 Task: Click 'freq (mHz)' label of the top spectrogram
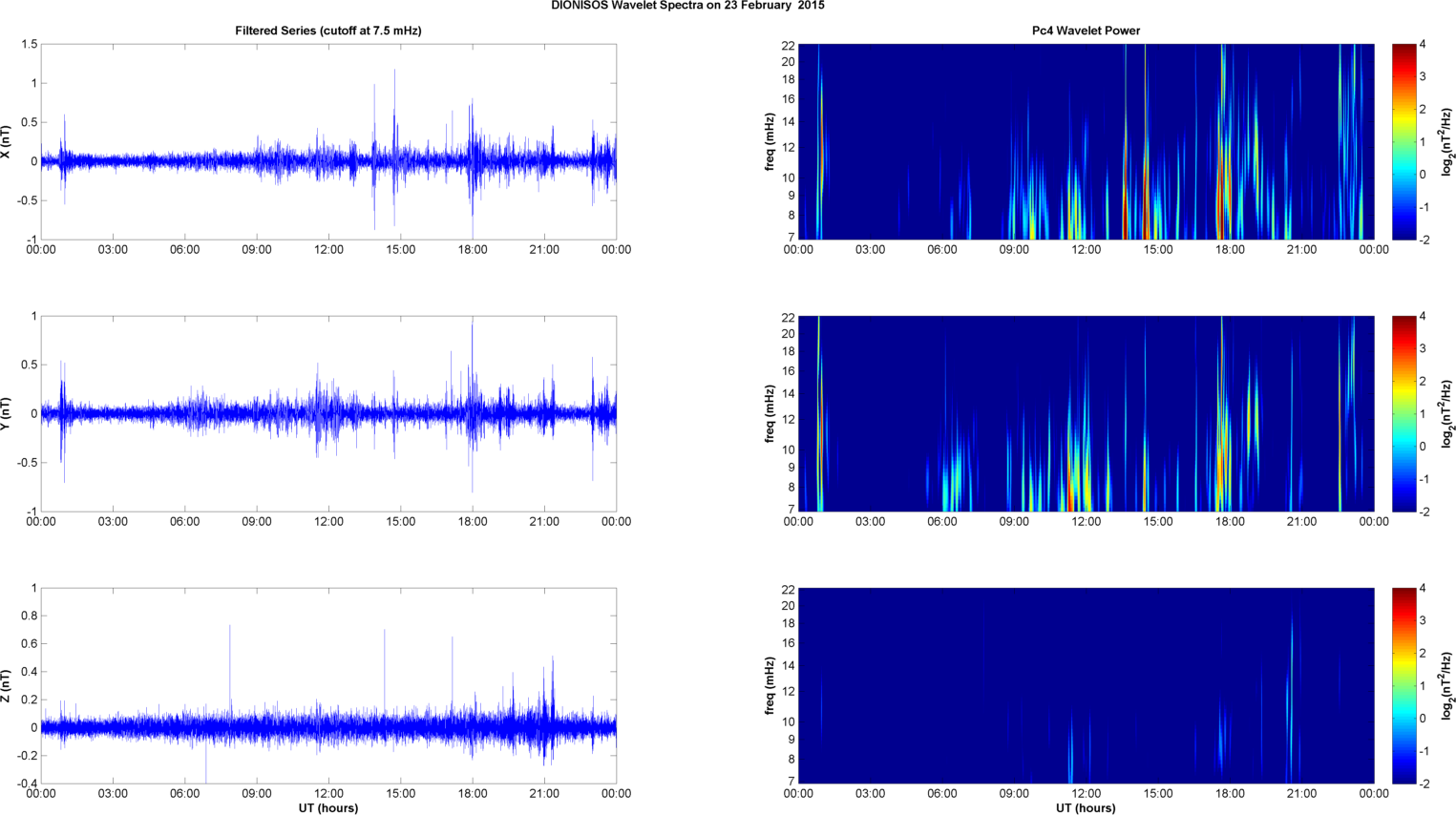(x=770, y=141)
